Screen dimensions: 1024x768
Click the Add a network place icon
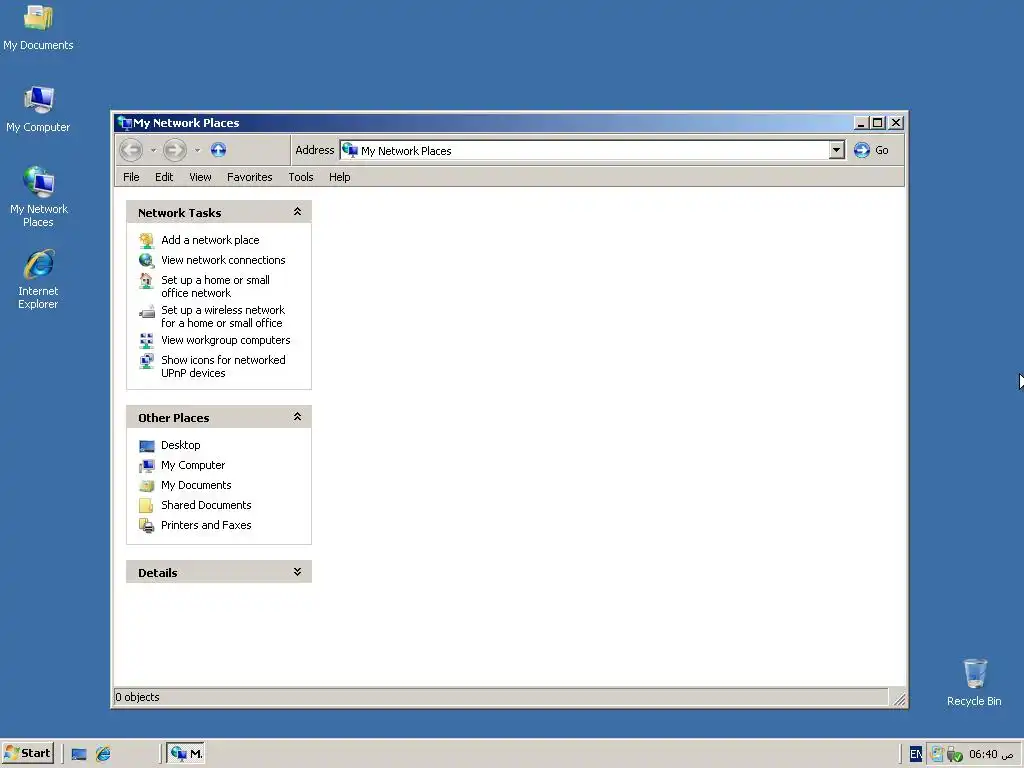[x=146, y=240]
